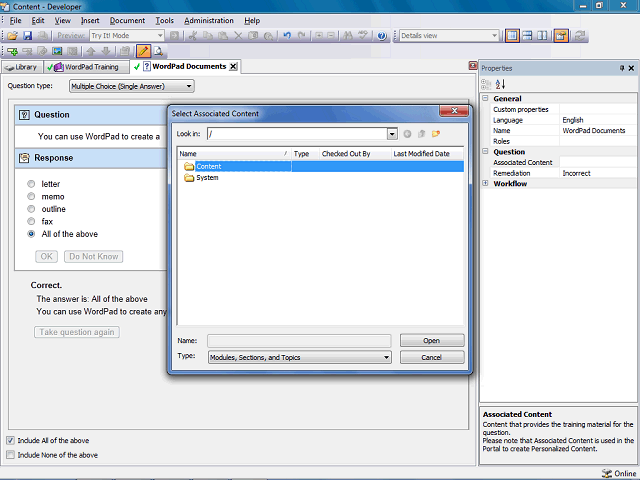
Task: Click the Undo arrow icon
Action: pos(287,36)
